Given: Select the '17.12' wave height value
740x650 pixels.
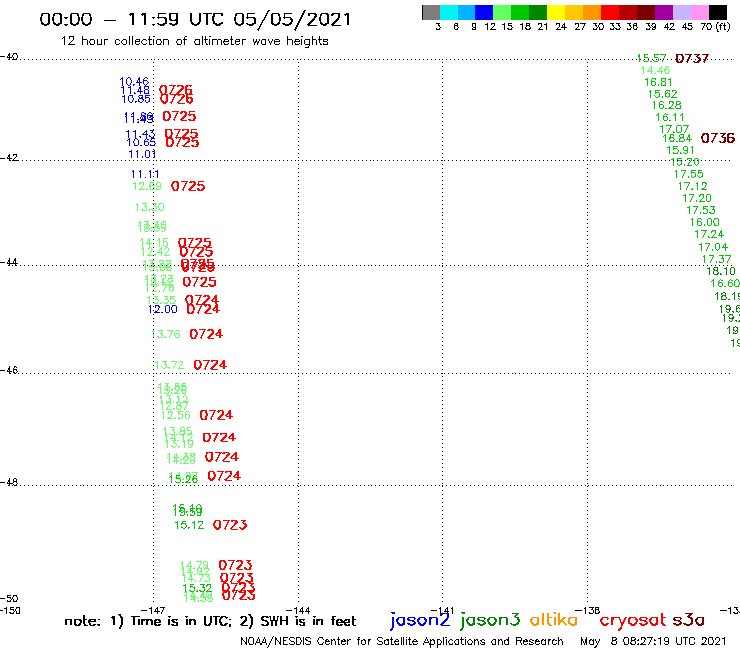Looking at the screenshot, I should 693,186.
